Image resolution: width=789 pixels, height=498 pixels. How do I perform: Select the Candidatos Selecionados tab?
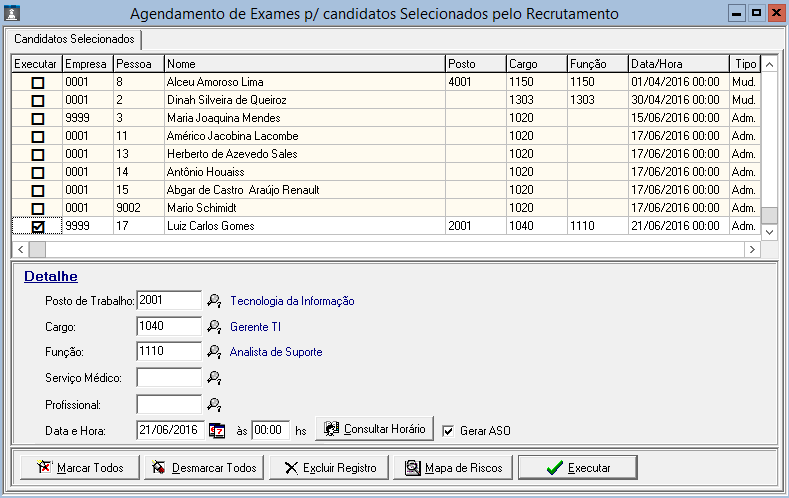coord(76,39)
